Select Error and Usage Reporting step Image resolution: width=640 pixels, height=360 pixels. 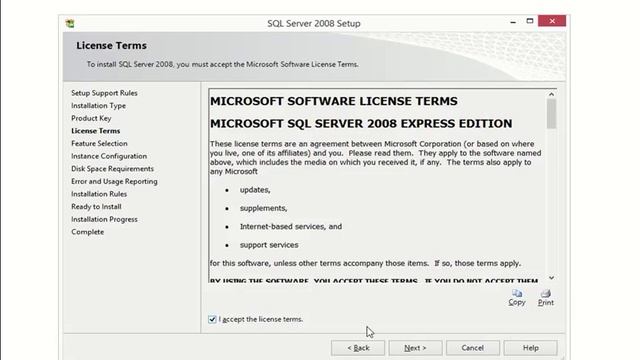point(114,182)
